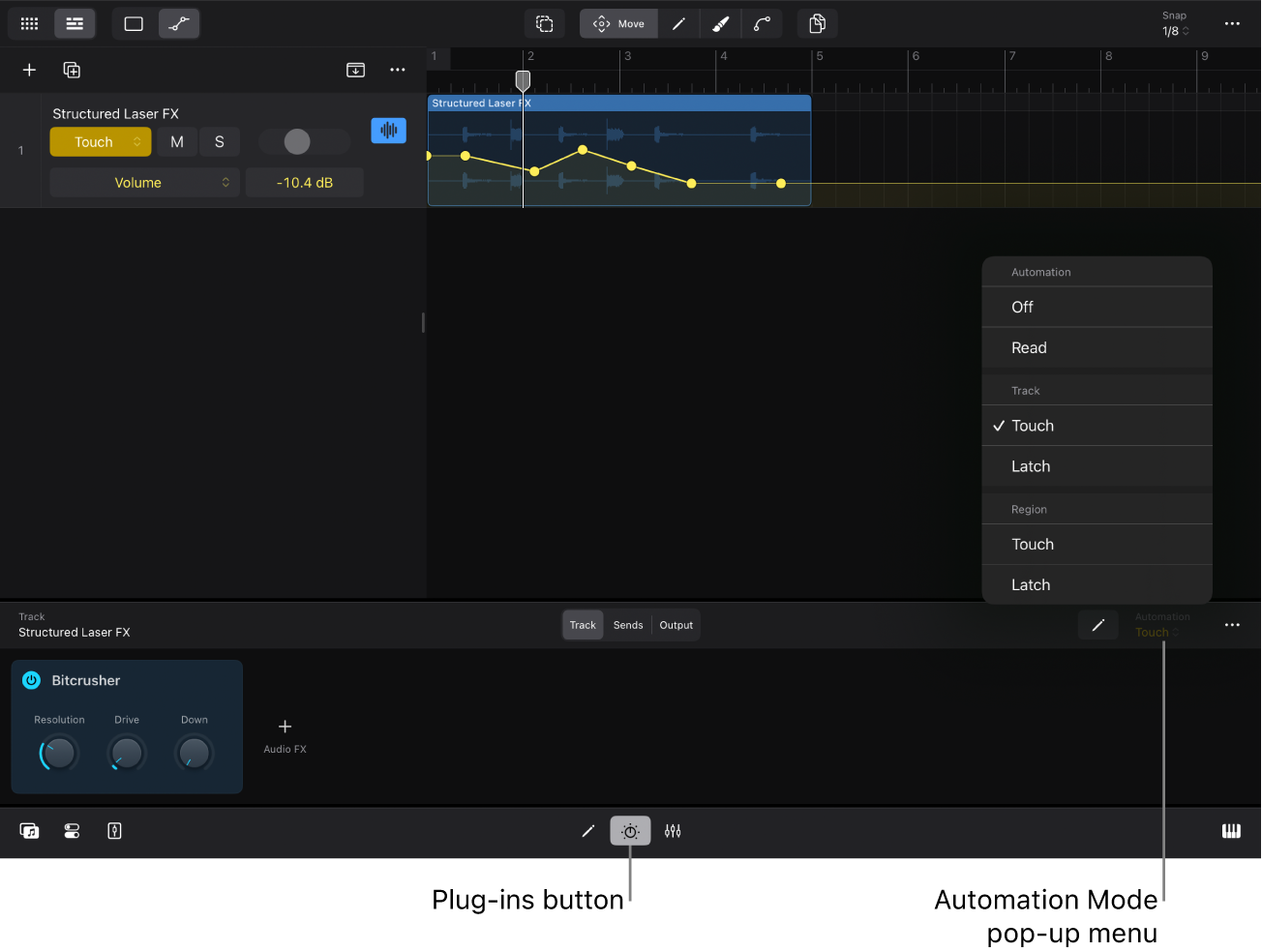The height and width of the screenshot is (952, 1262).
Task: Open the Mixer from the bottom bar
Action: [x=673, y=830]
